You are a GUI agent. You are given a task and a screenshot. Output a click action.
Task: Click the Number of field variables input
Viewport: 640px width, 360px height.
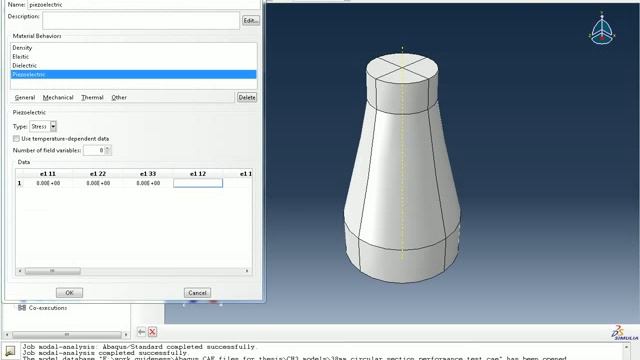(94, 150)
